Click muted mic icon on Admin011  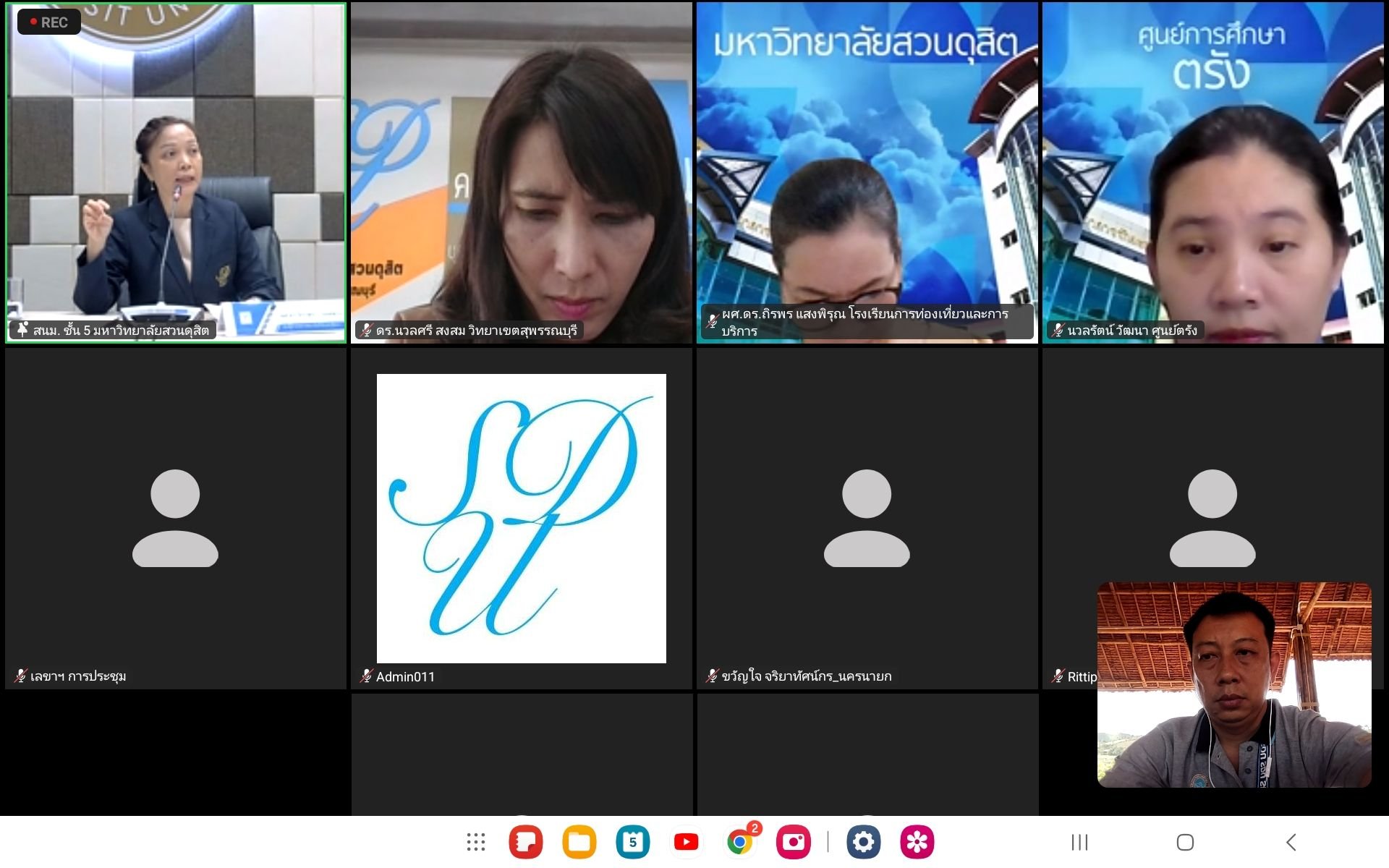366,676
